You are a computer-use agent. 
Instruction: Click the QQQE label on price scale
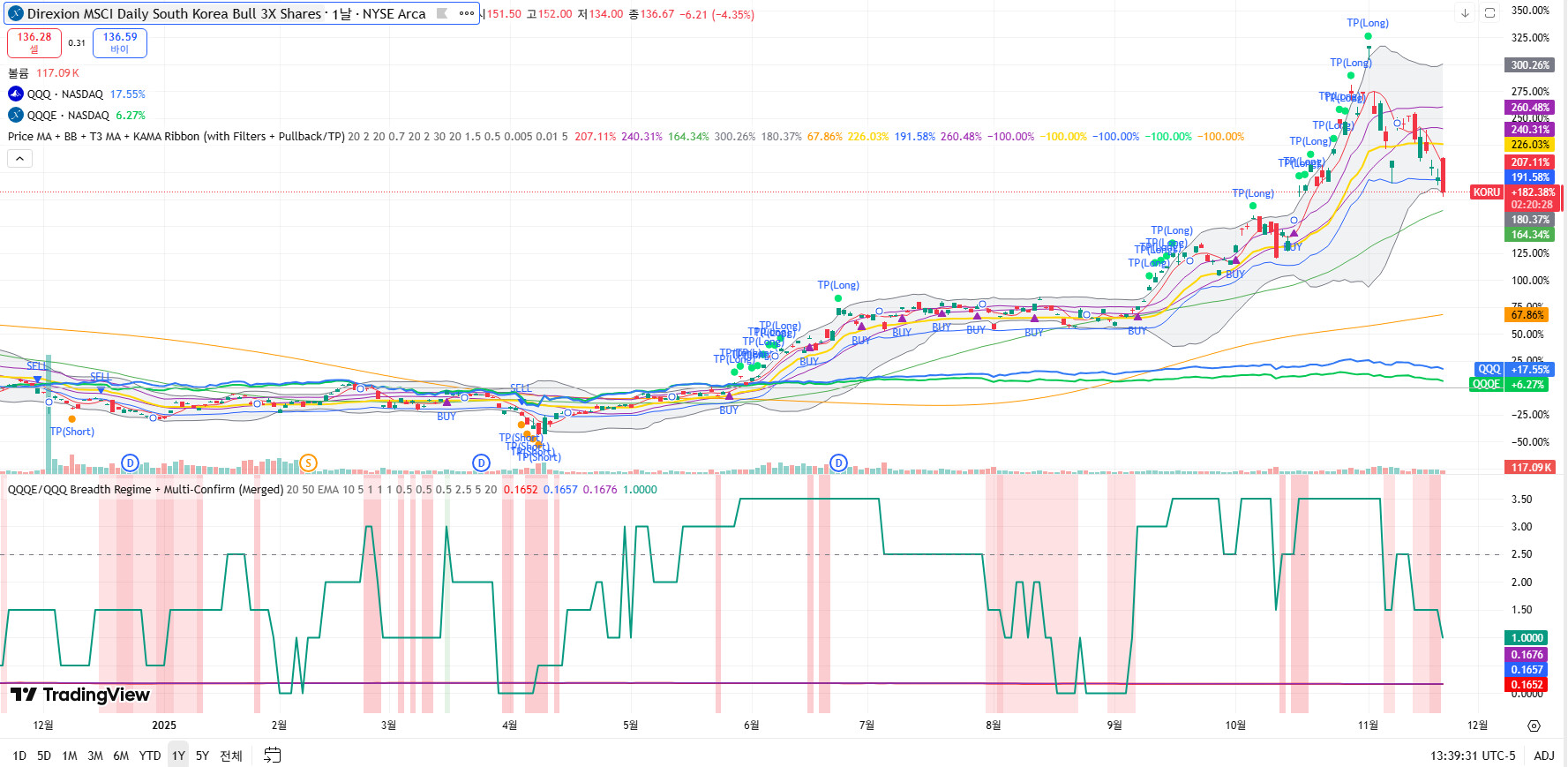coord(1486,384)
